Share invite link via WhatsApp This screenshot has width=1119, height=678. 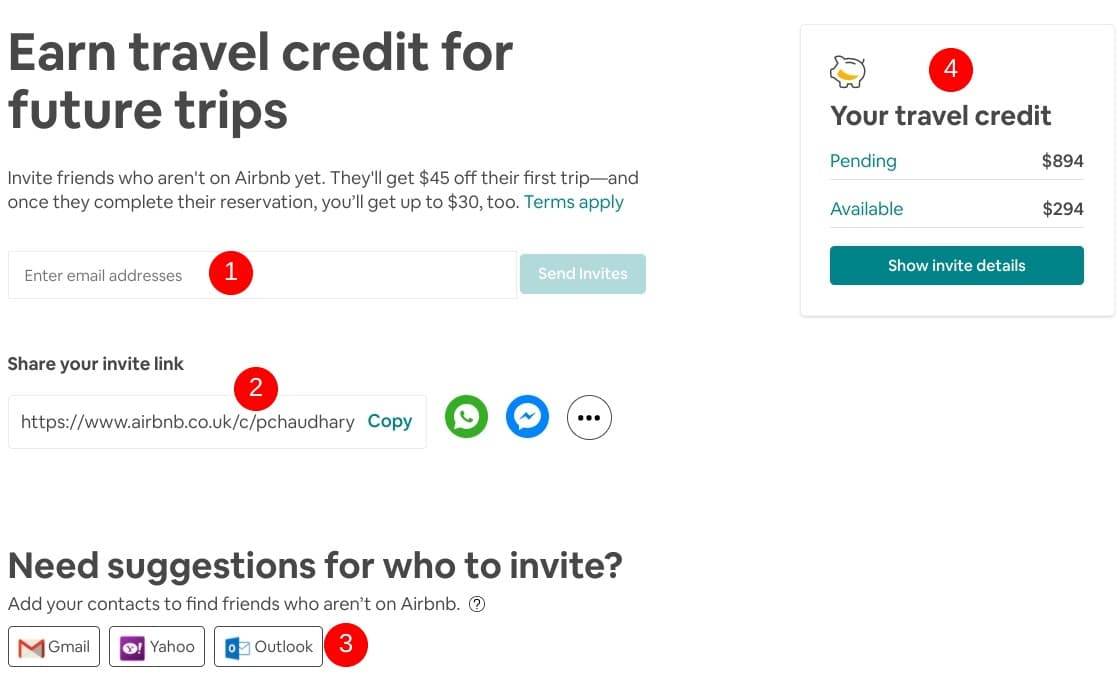pyautogui.click(x=466, y=417)
